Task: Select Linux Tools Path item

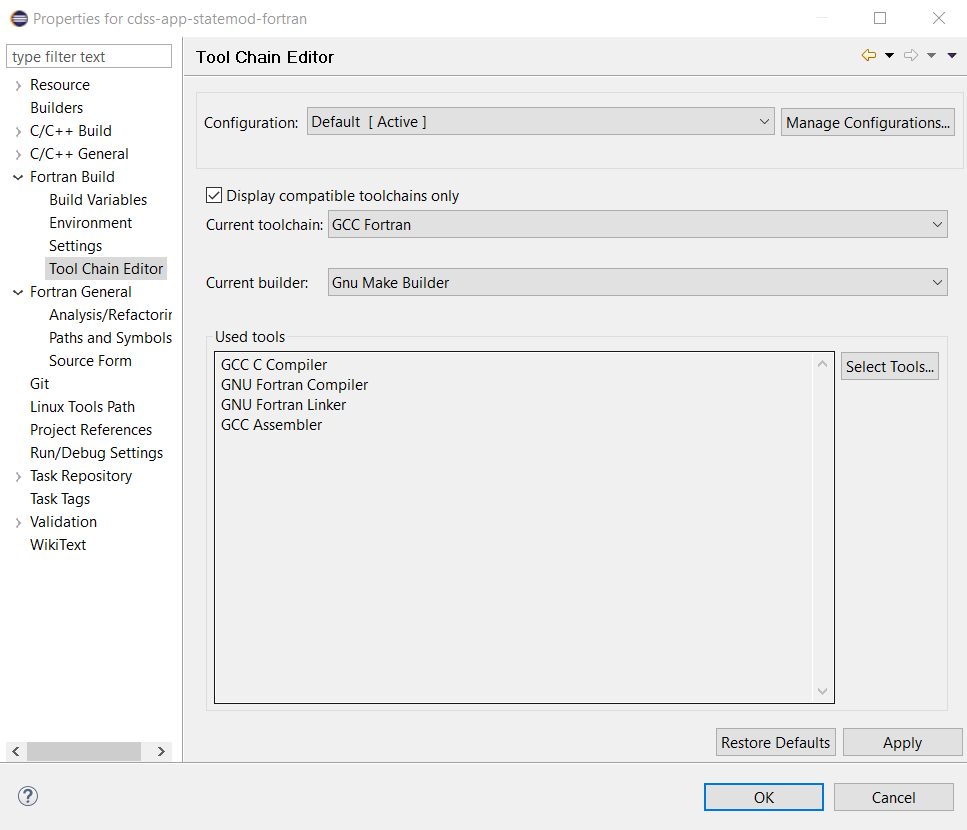Action: pyautogui.click(x=82, y=407)
